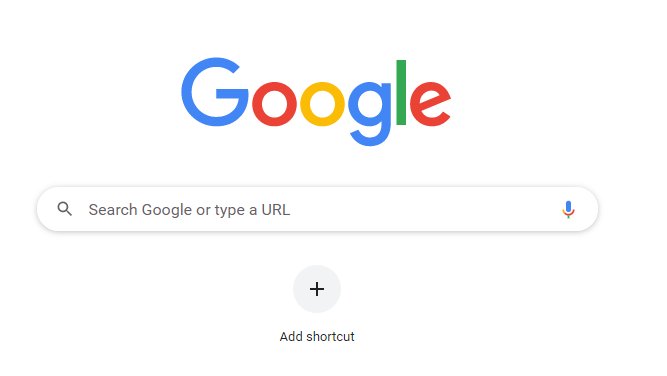This screenshot has width=667, height=376.
Task: Click the word 'Search' in the placeholder text
Action: coord(113,210)
